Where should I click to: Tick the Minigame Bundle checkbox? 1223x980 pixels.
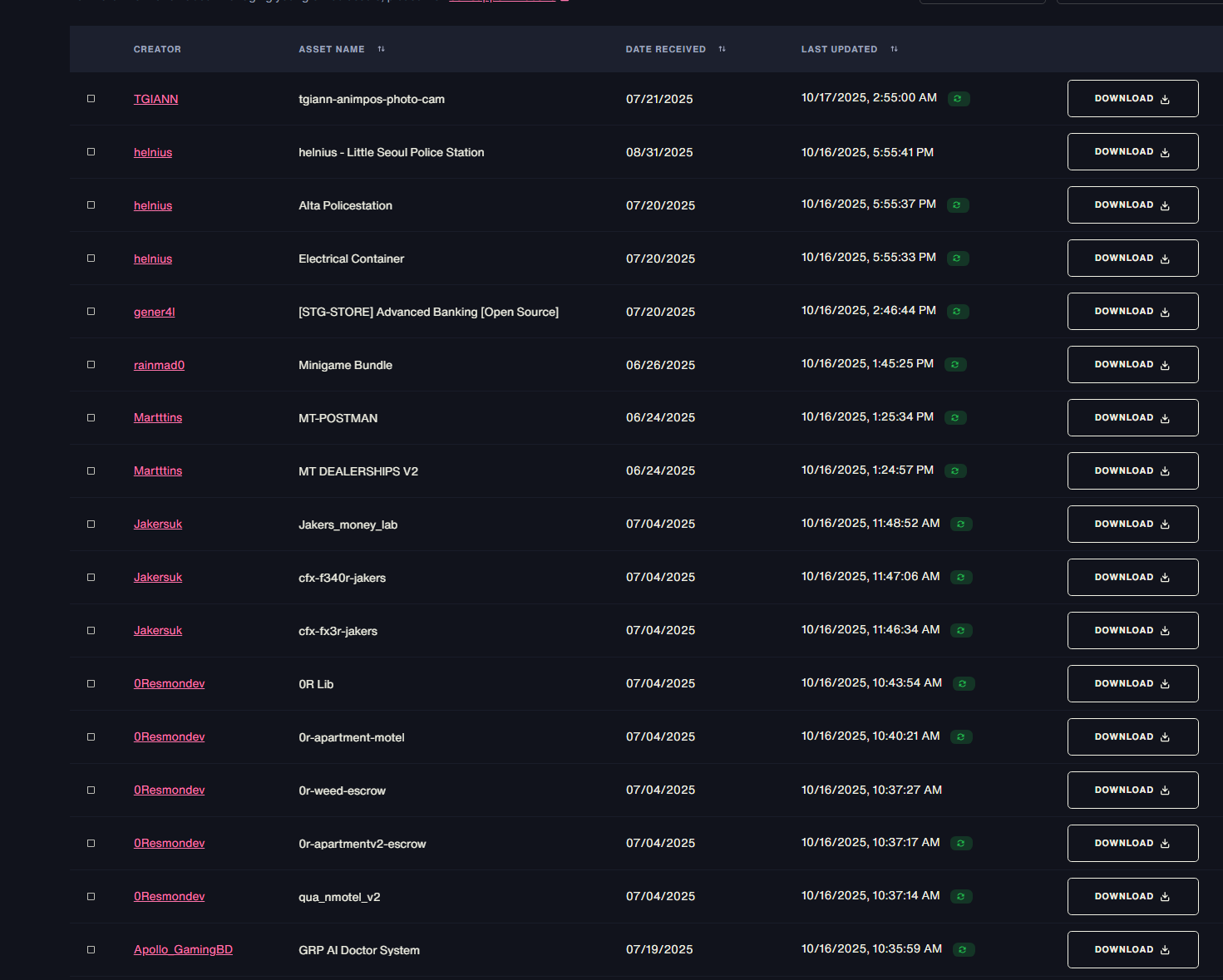point(91,365)
